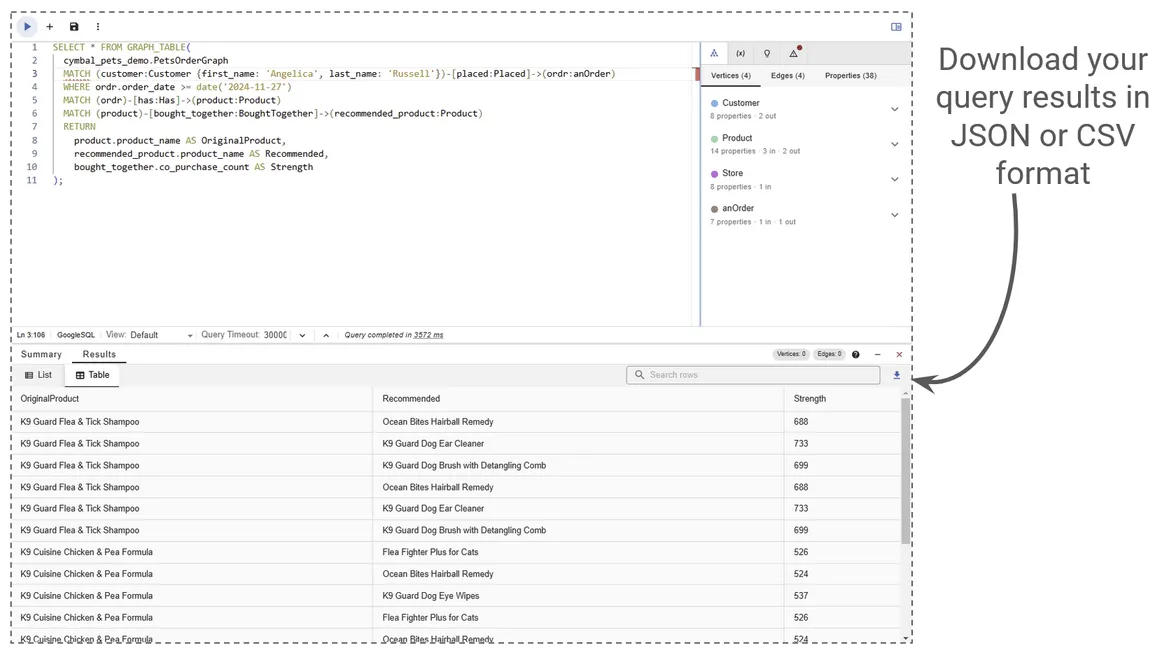Click the Ln 3:106 cursor position indicator

(x=31, y=335)
